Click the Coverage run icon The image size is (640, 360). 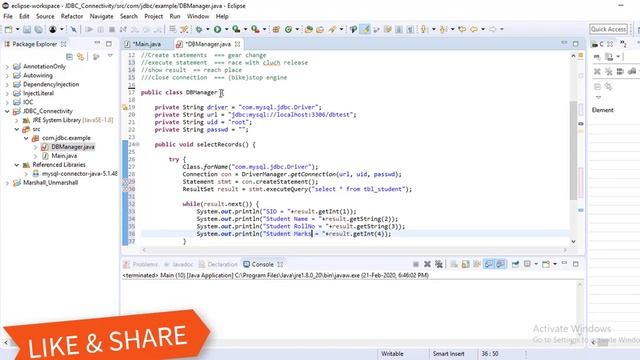236,29
